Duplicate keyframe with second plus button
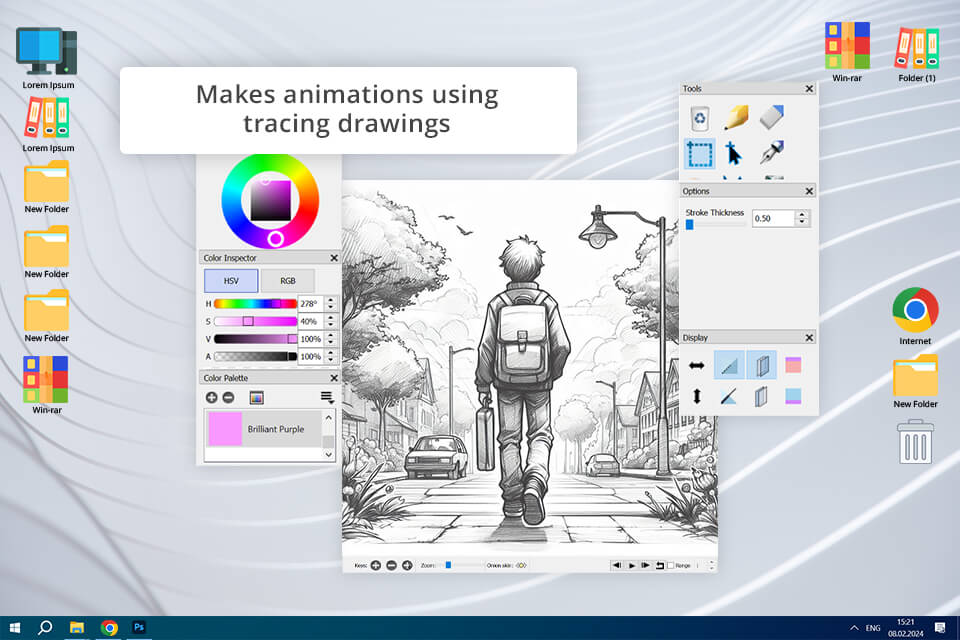This screenshot has width=960, height=640. (407, 565)
